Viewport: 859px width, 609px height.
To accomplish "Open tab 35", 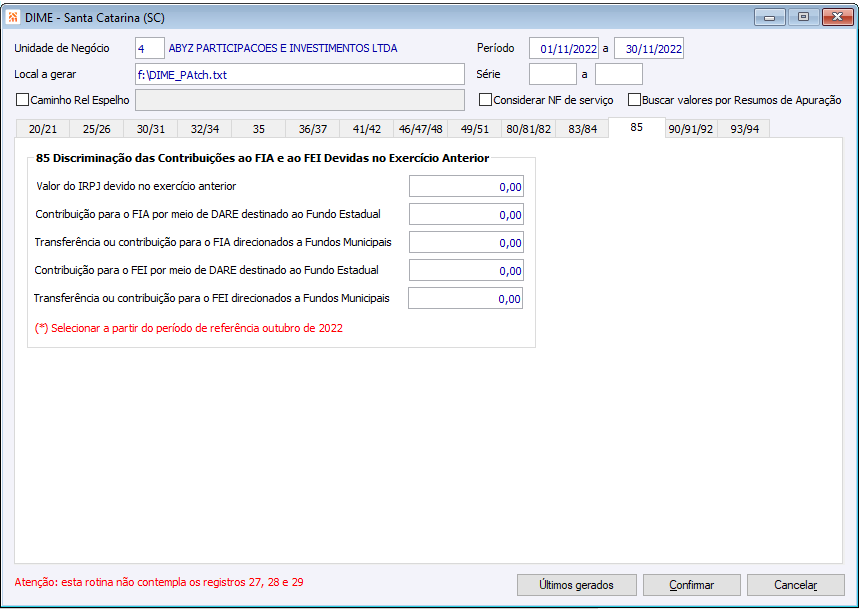I will click(259, 129).
